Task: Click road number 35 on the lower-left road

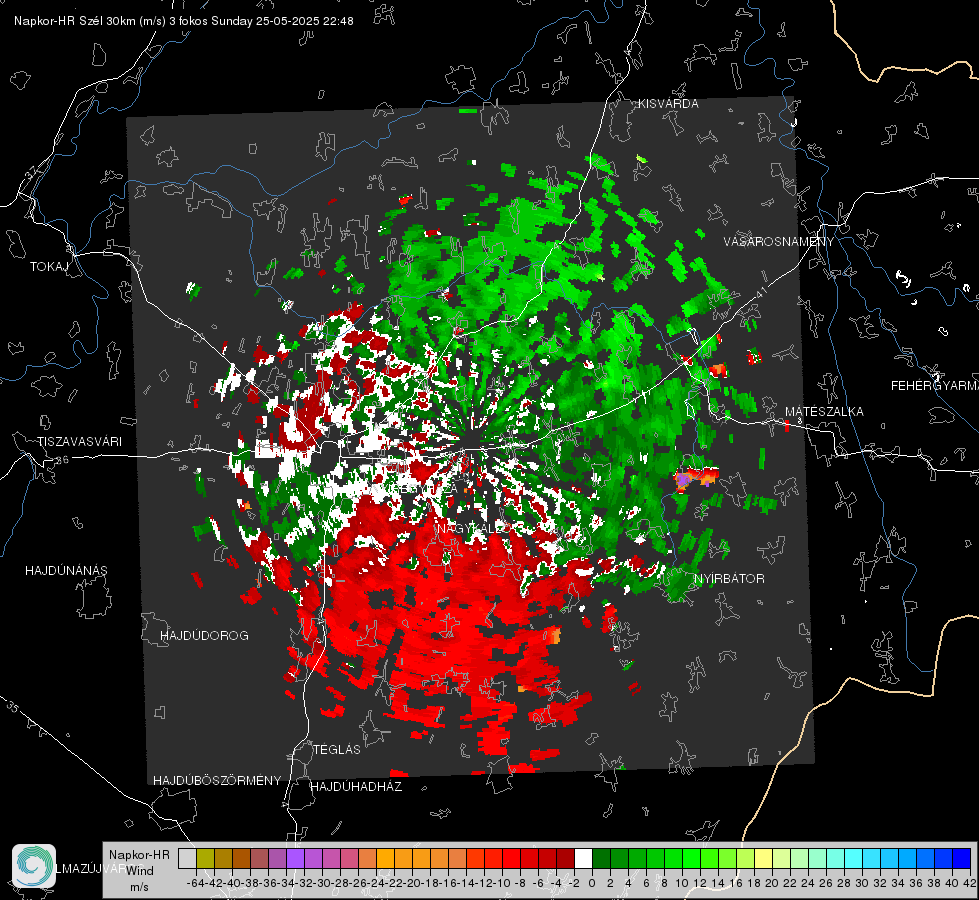Action: point(12,707)
